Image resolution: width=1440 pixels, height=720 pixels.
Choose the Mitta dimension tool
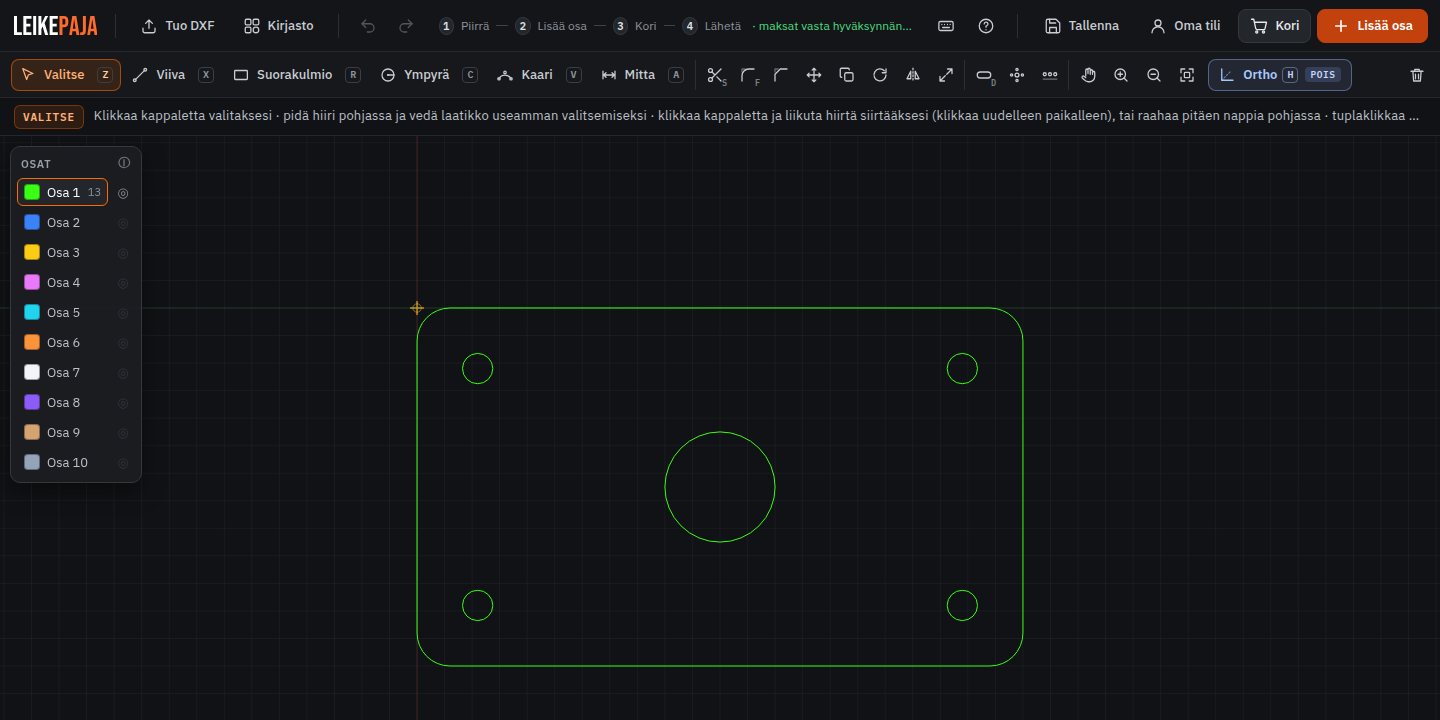pos(642,75)
